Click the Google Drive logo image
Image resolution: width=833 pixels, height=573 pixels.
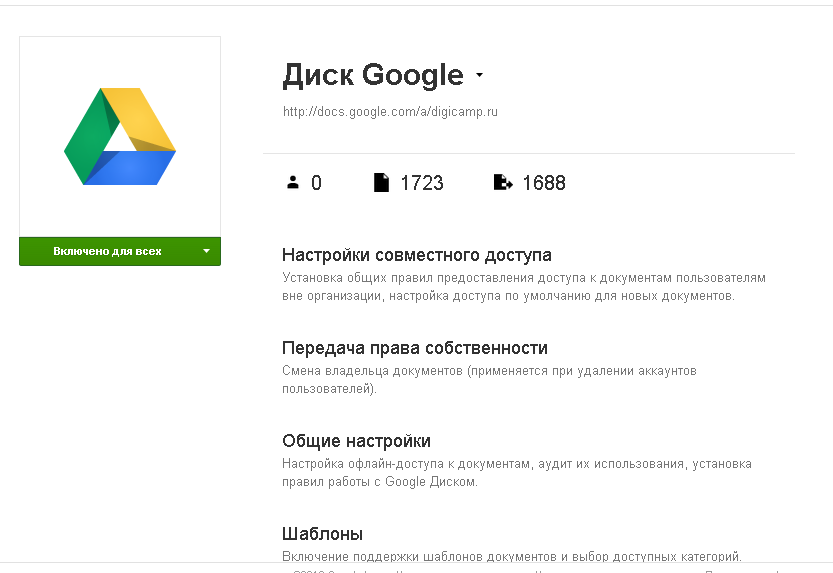click(120, 136)
